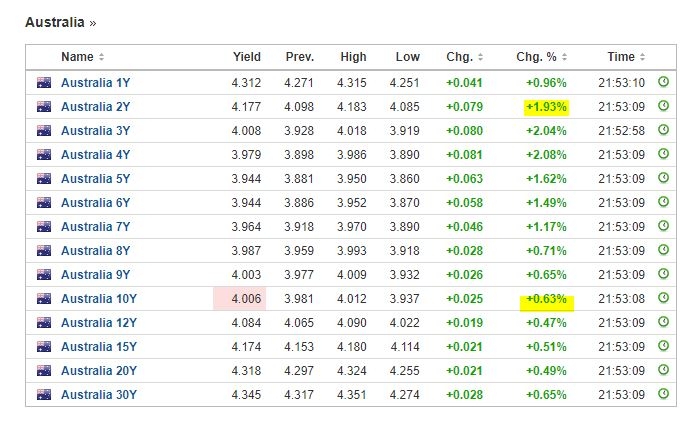Screen dimensions: 690x423
Task: Click the flag icon beside Australia 2Y
Action: pyautogui.click(x=44, y=107)
